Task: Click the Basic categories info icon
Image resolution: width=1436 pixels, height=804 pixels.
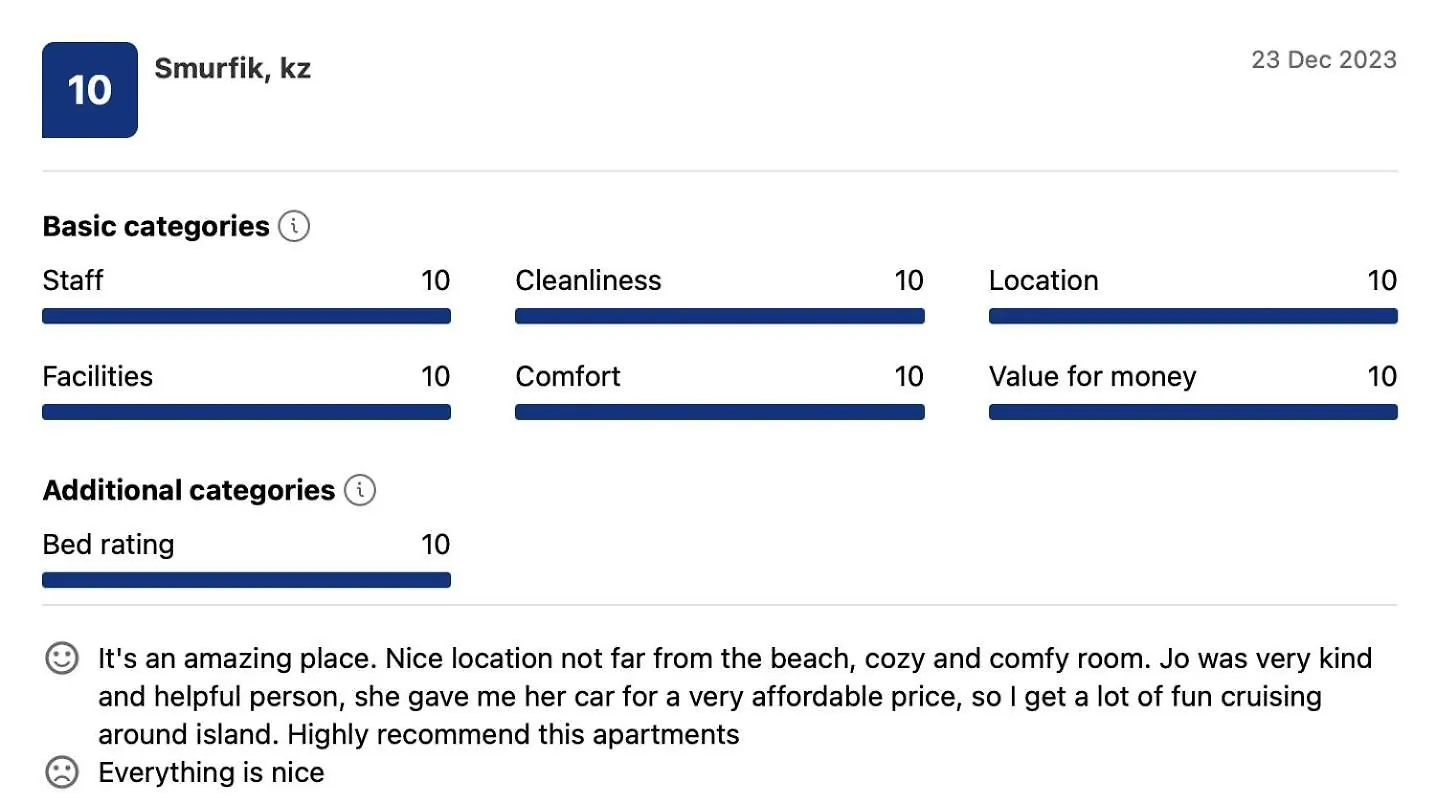Action: point(294,226)
